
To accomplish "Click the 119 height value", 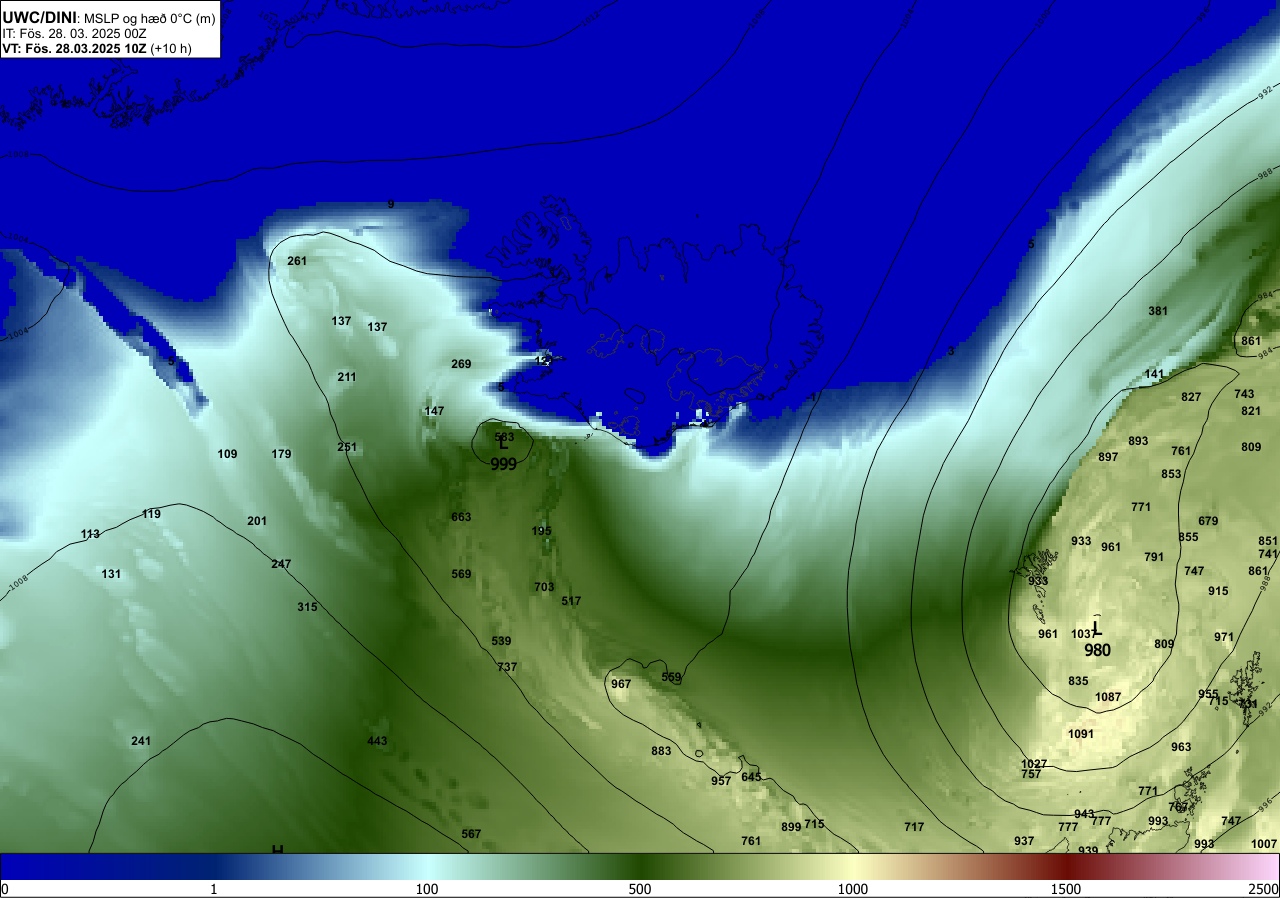I will (x=151, y=514).
